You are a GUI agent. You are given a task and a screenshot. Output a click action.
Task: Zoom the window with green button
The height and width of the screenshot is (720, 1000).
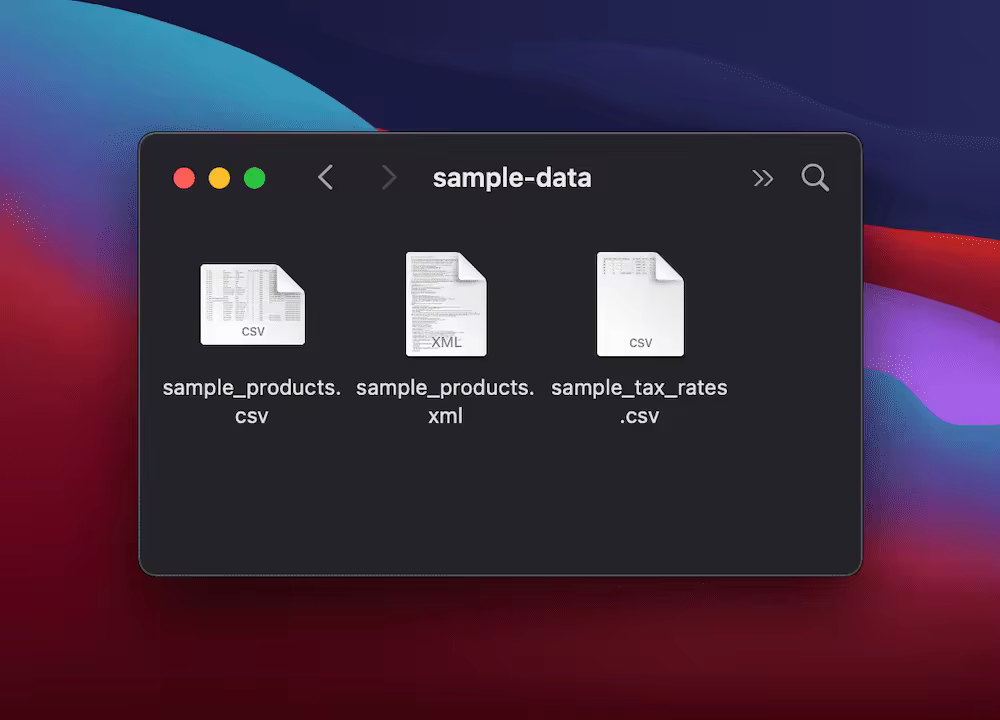254,178
